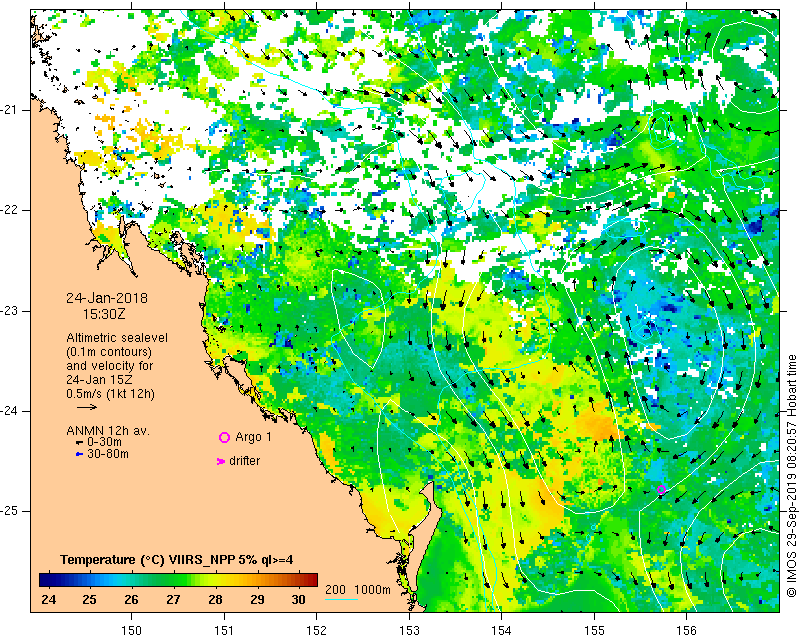Click the 'Temperature (°C) VIIRS_NPP 5% ql>=4' title

point(177,560)
